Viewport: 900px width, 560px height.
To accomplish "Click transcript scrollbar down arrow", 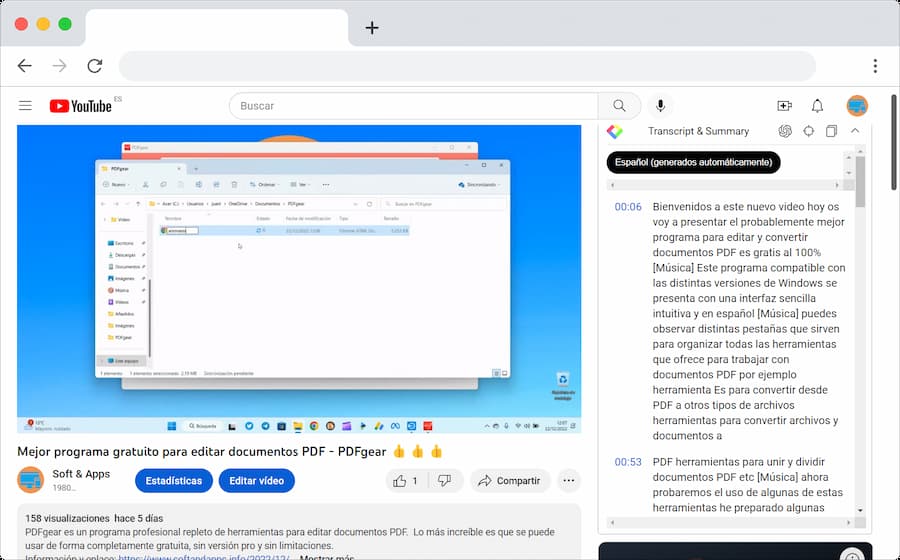I will pyautogui.click(x=860, y=510).
